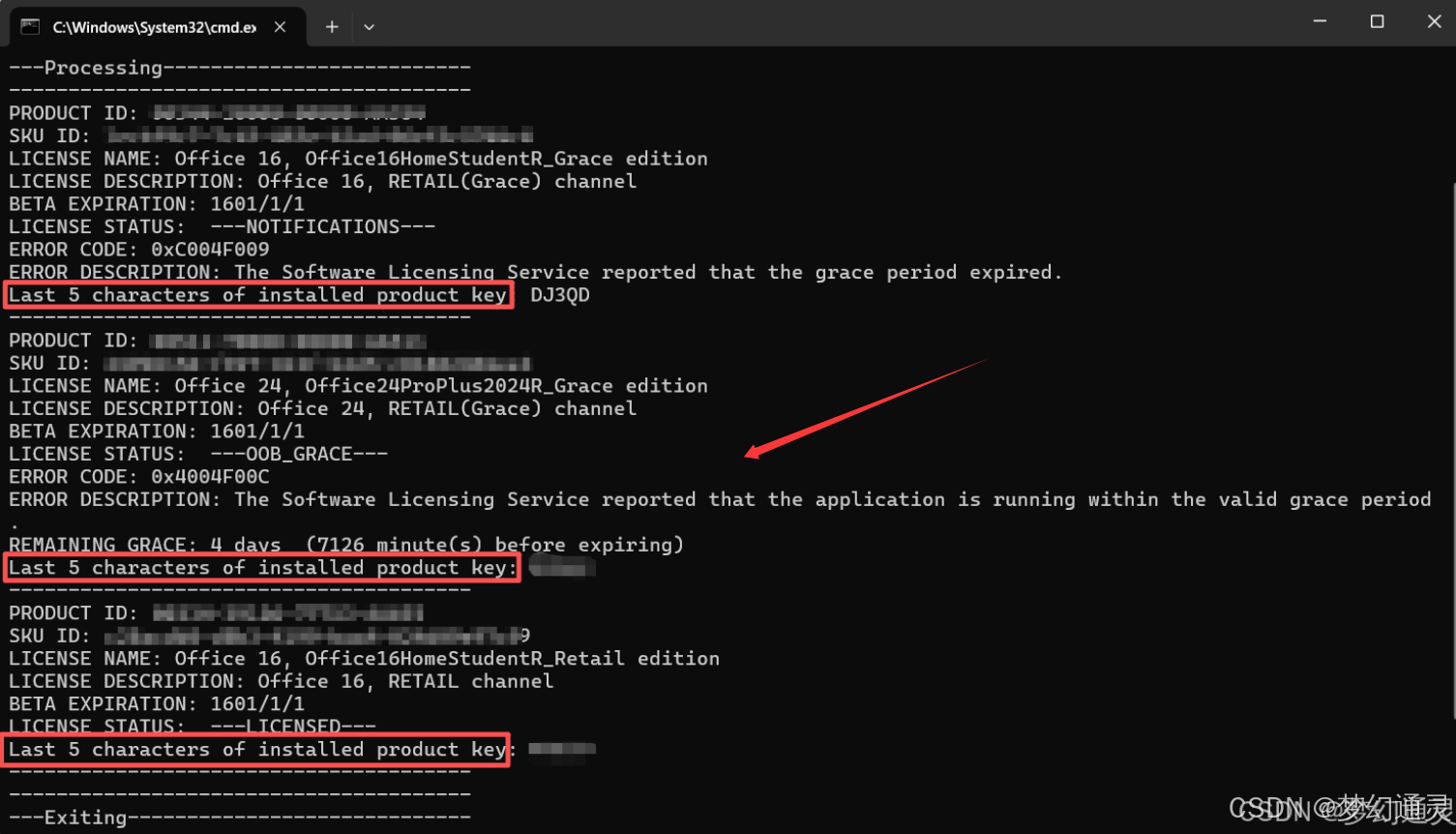Click the '---Processing---' line
Image resolution: width=1456 pixels, height=834 pixels.
(x=240, y=68)
